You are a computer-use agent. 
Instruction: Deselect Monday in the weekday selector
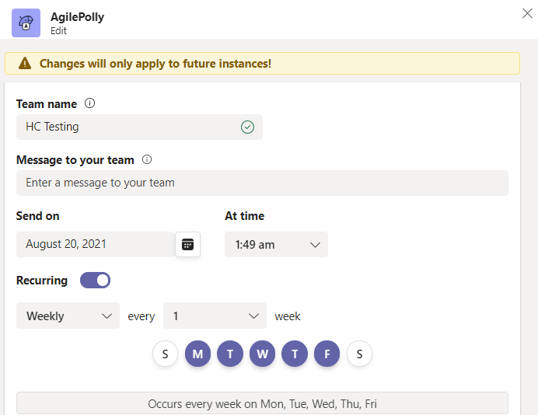tap(198, 354)
